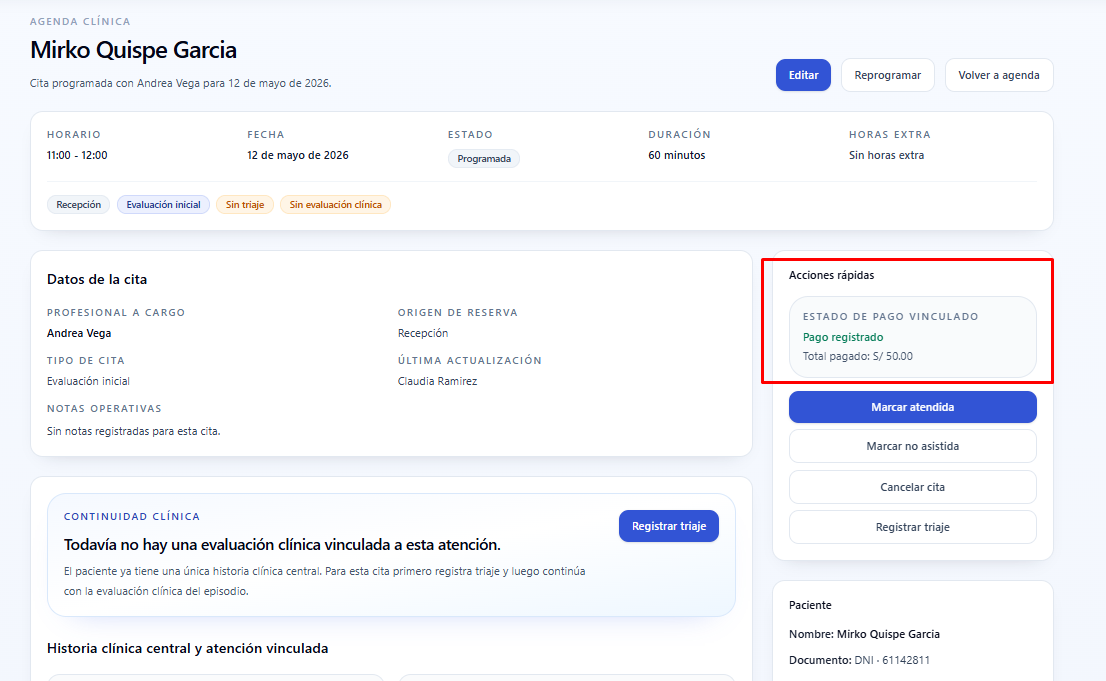Click the Sin evaluación clínica tag

click(x=336, y=205)
